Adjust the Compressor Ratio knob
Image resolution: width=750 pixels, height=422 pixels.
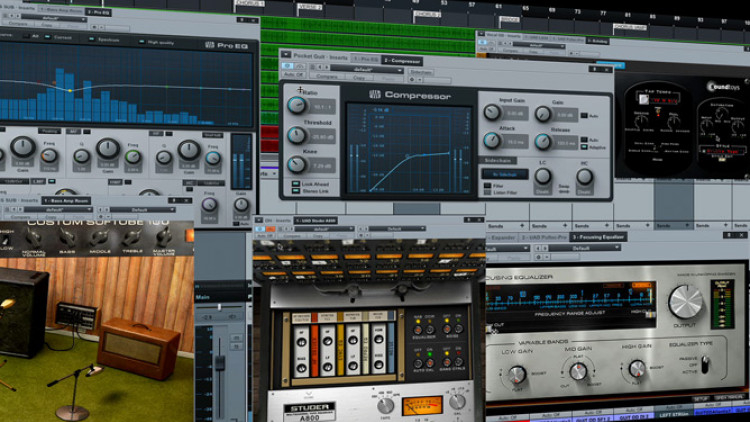point(297,105)
